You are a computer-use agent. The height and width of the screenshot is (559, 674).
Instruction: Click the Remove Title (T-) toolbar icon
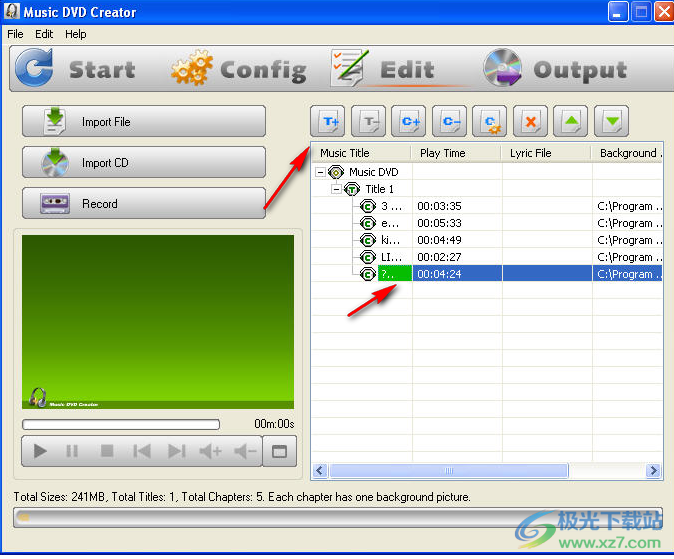coord(368,121)
